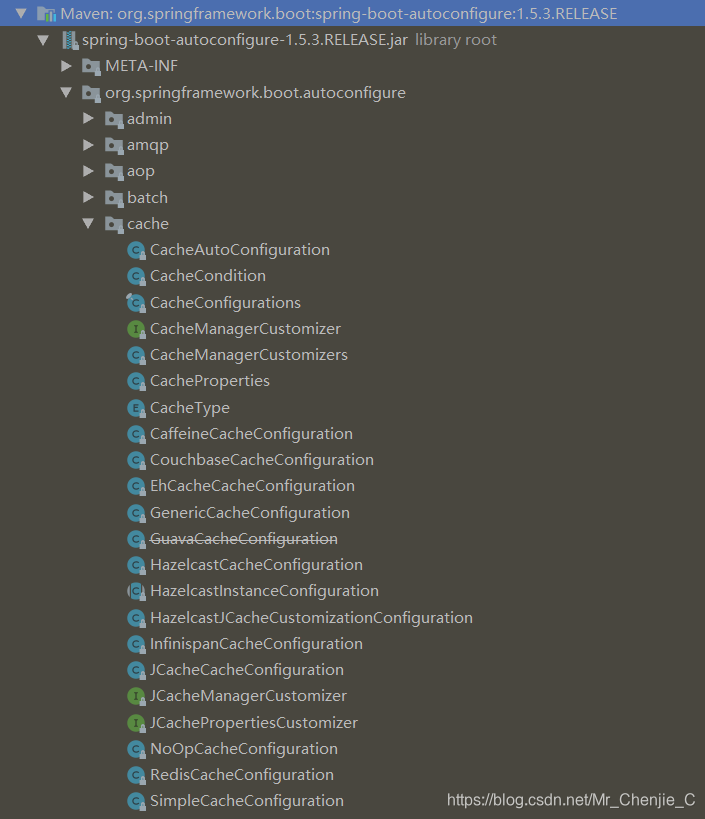Click the class icon of CaffeineCacheConfiguration

coord(136,435)
